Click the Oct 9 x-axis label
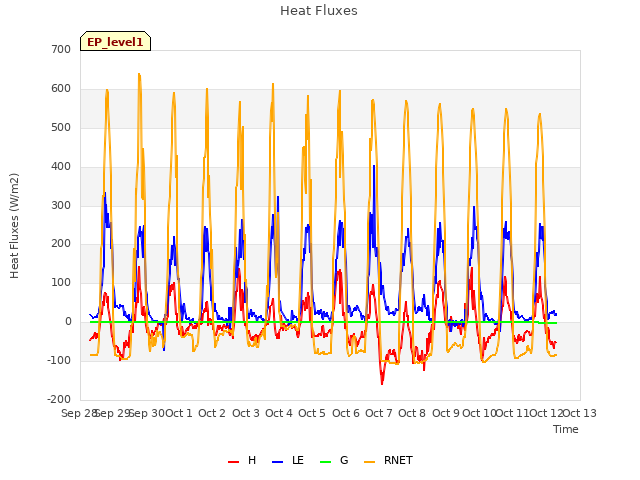This screenshot has height=480, width=640. [x=446, y=413]
